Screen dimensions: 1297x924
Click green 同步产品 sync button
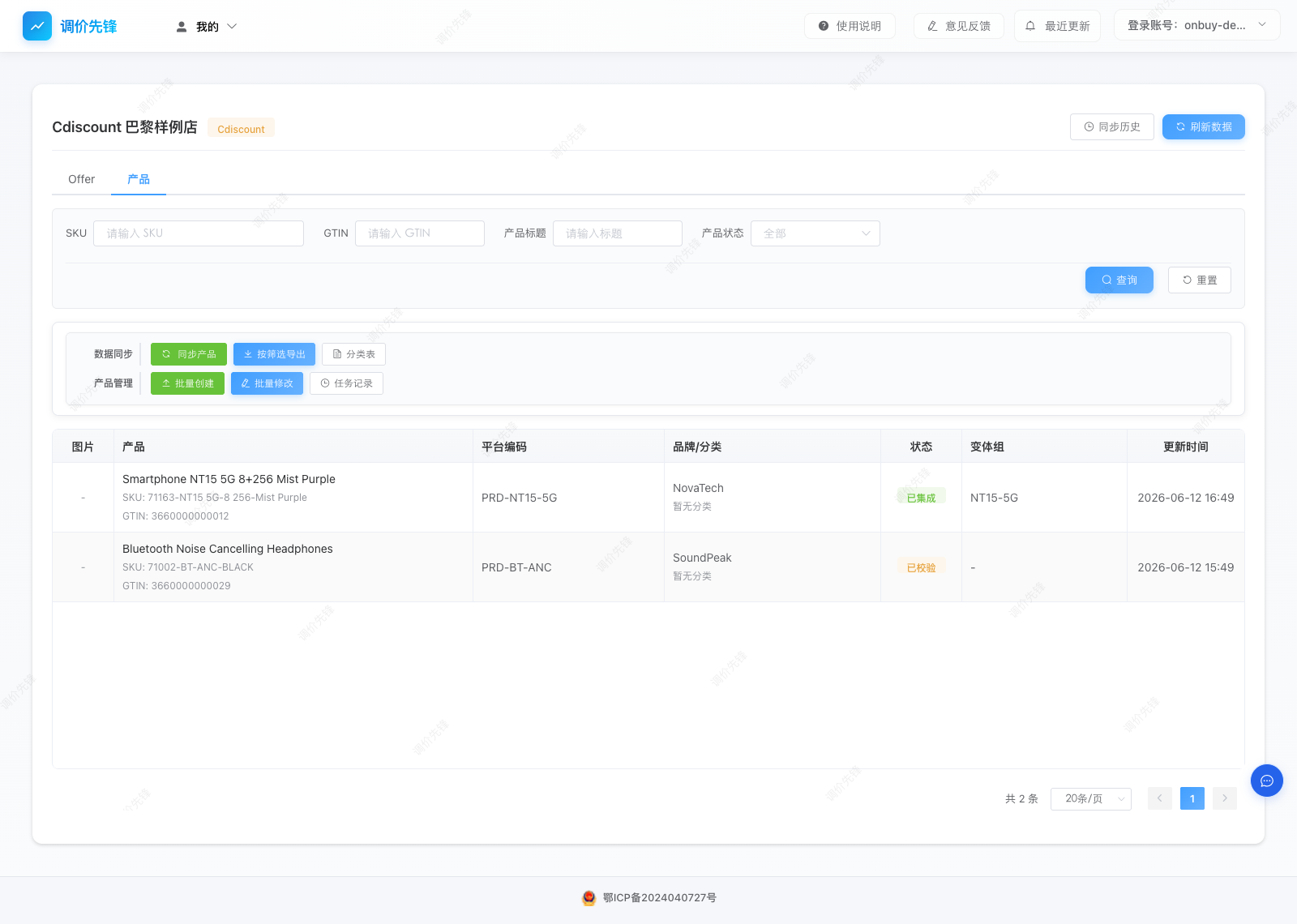coord(189,354)
